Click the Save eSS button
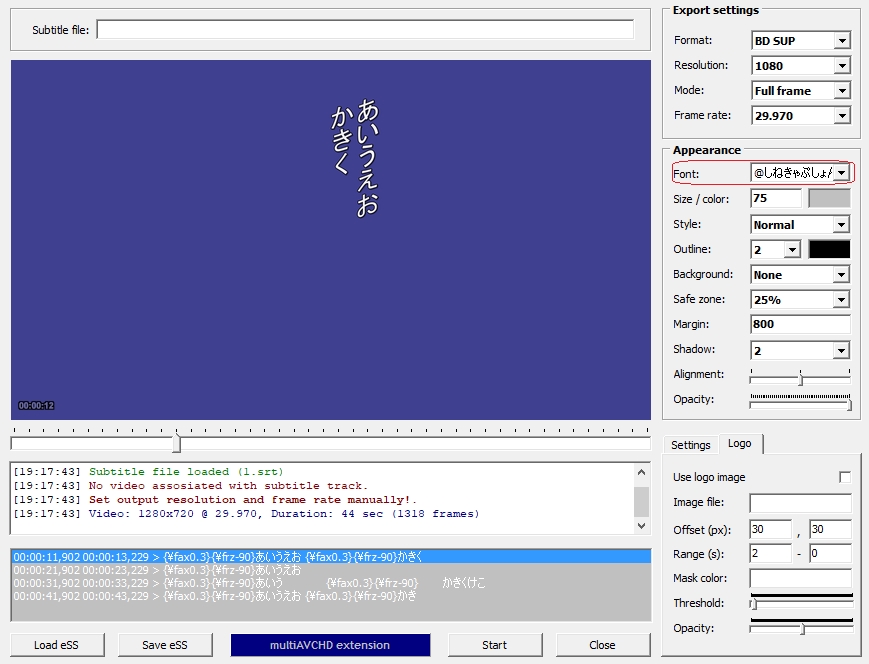 click(x=167, y=645)
